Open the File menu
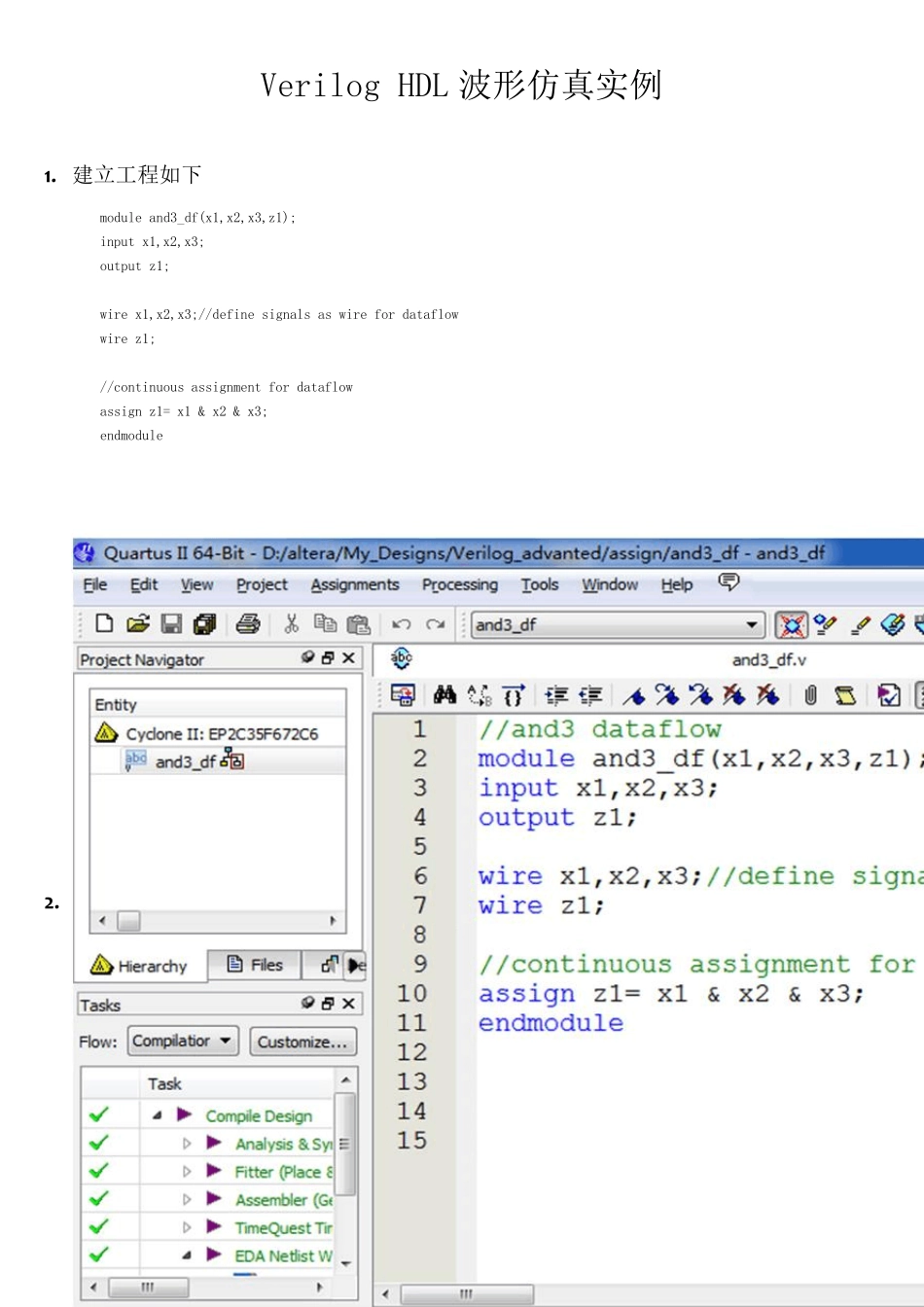 pos(95,584)
